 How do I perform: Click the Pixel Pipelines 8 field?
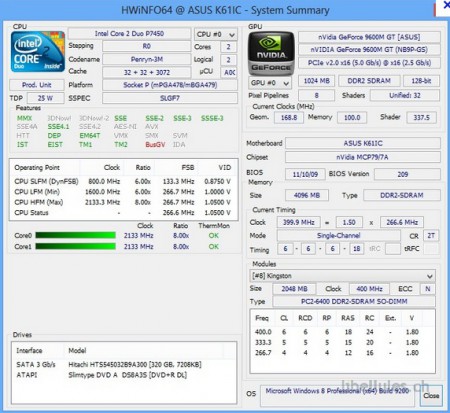click(316, 96)
